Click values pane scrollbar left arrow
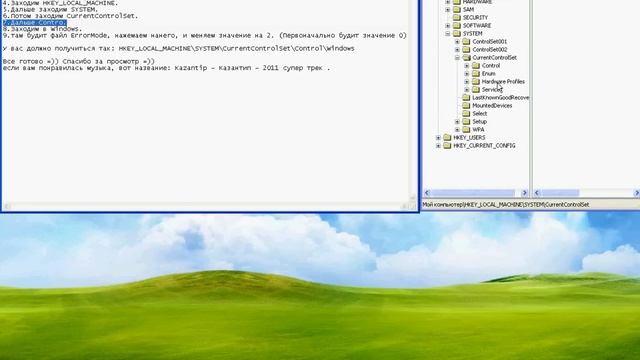This screenshot has width=640, height=360. [537, 193]
